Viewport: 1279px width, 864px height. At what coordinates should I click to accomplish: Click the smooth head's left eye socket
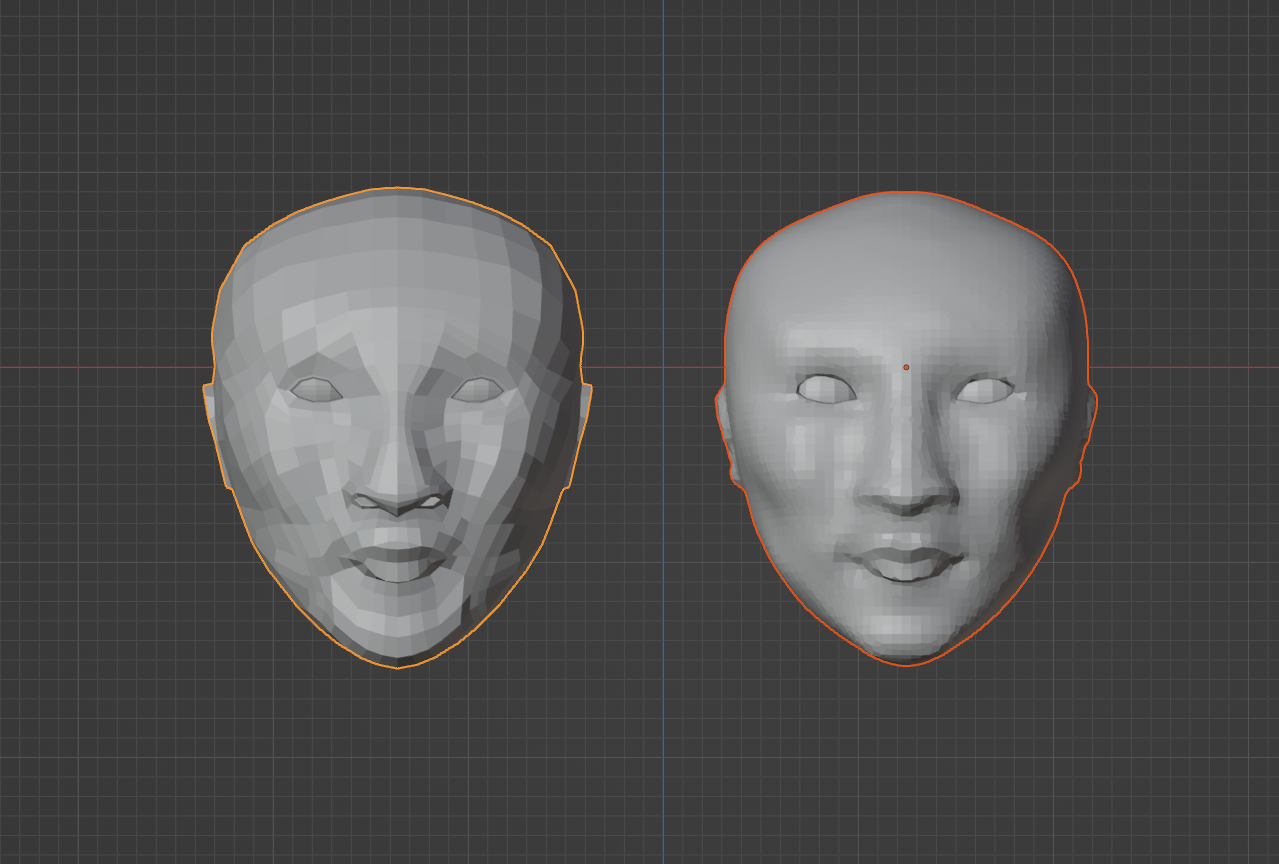coord(827,388)
